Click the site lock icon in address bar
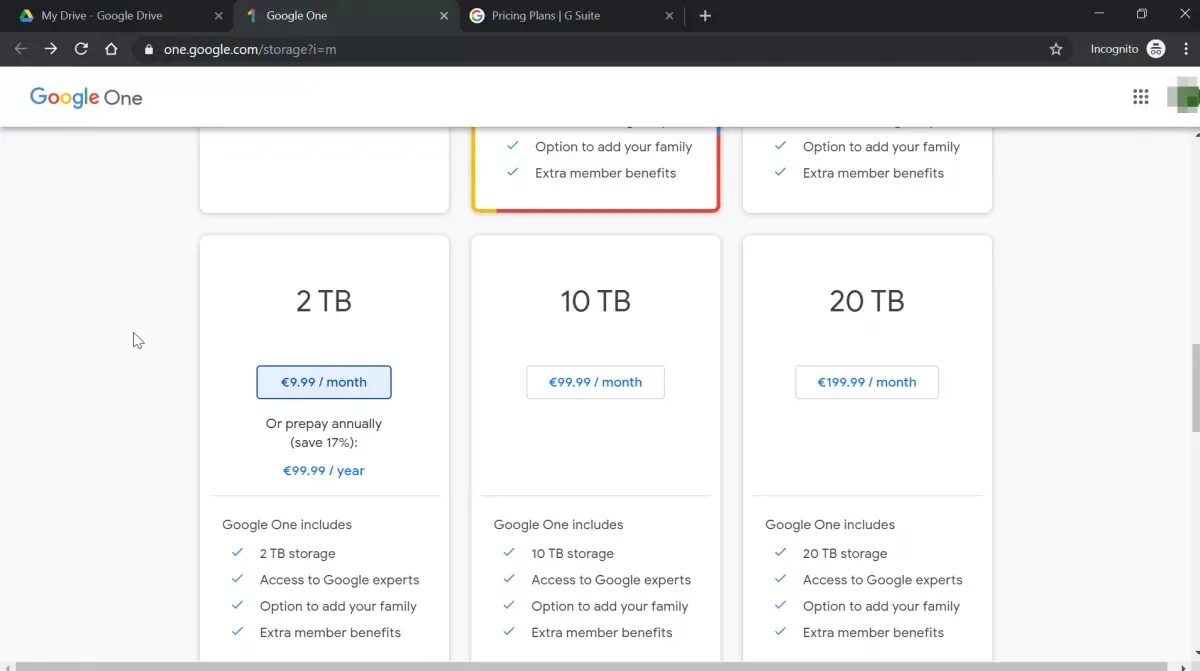1200x671 pixels. coord(149,49)
